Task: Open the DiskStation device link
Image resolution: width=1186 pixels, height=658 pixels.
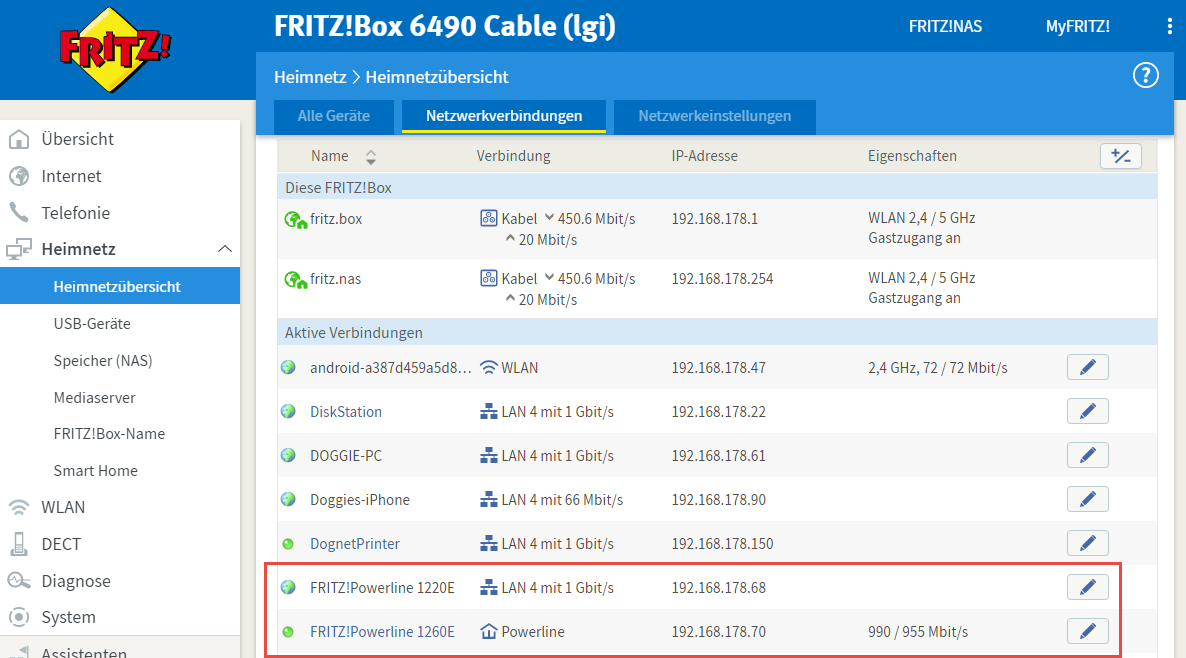Action: pos(346,411)
